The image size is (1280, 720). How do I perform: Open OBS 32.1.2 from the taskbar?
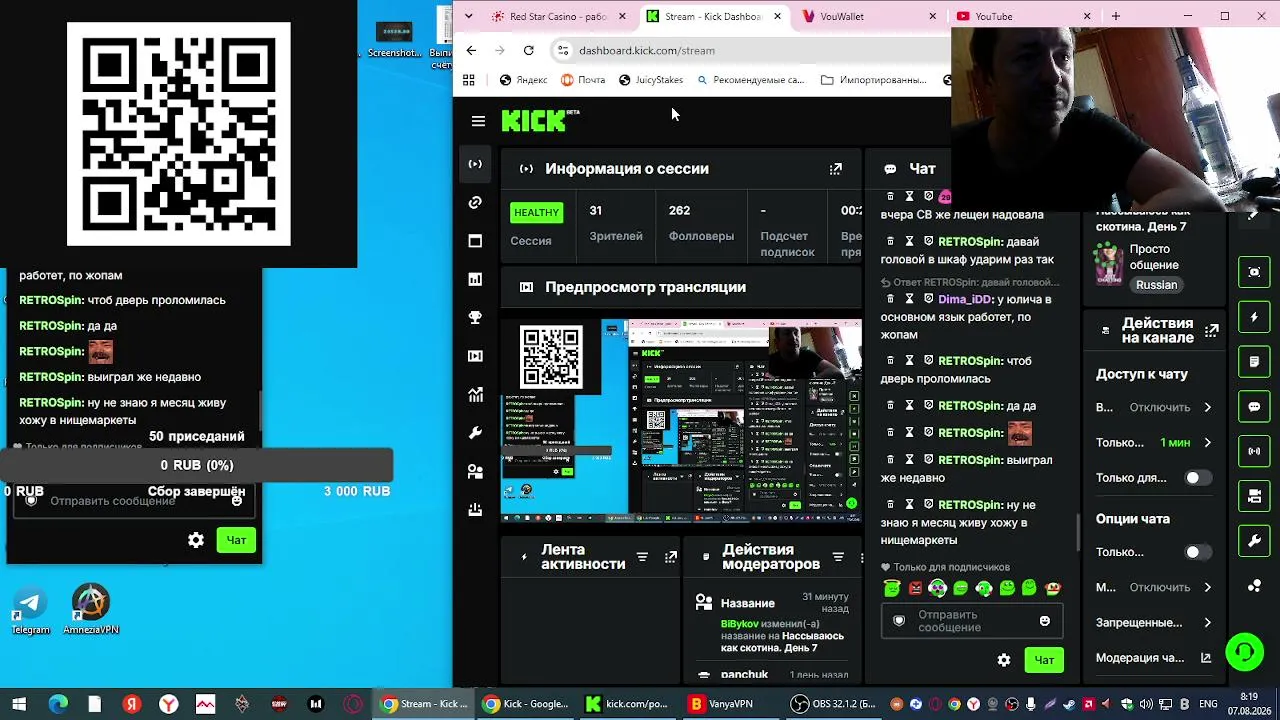pyautogui.click(x=834, y=704)
